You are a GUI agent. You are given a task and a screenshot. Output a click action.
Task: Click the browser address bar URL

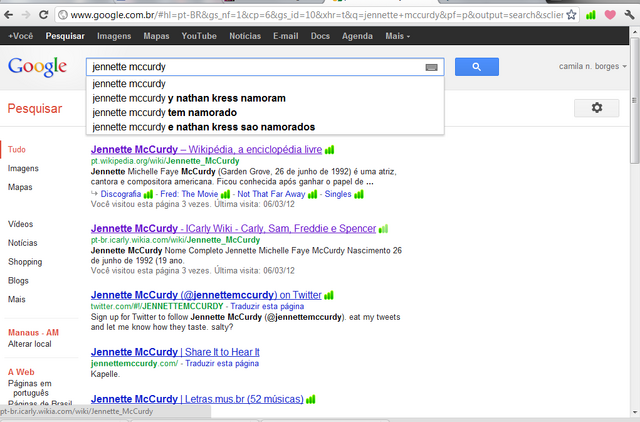click(x=316, y=15)
